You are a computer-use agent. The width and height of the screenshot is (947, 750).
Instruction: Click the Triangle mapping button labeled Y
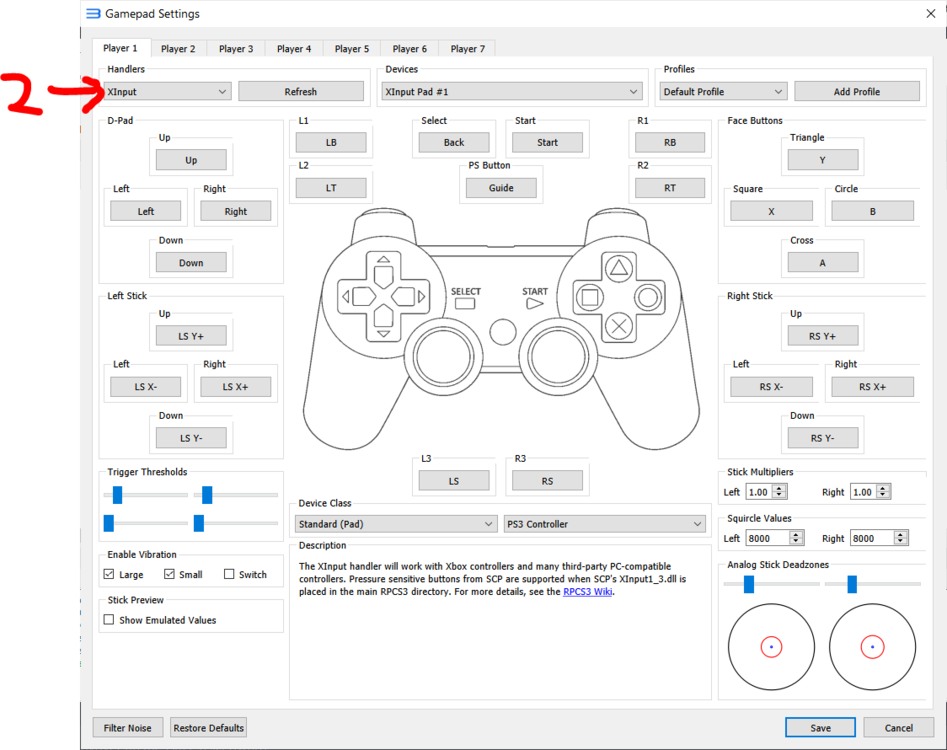click(x=822, y=160)
